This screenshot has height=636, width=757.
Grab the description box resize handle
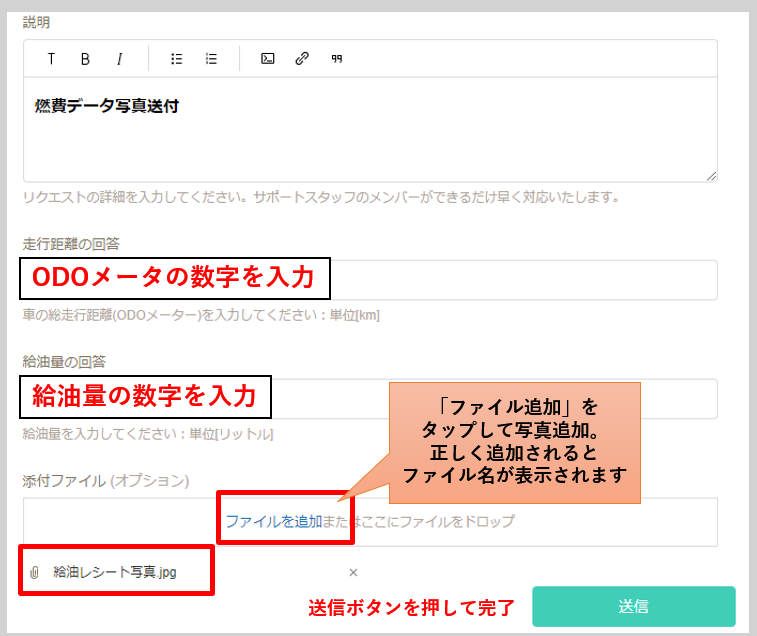712,176
